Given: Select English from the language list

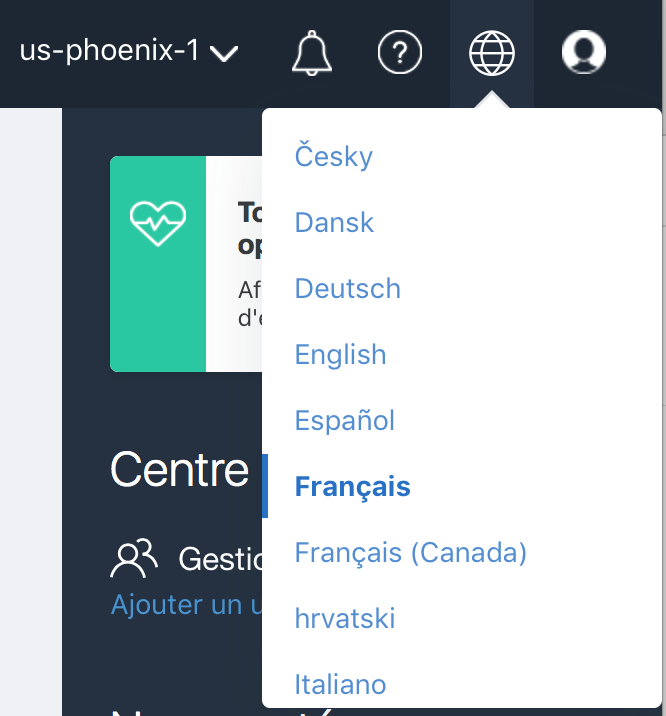Looking at the screenshot, I should tap(340, 355).
